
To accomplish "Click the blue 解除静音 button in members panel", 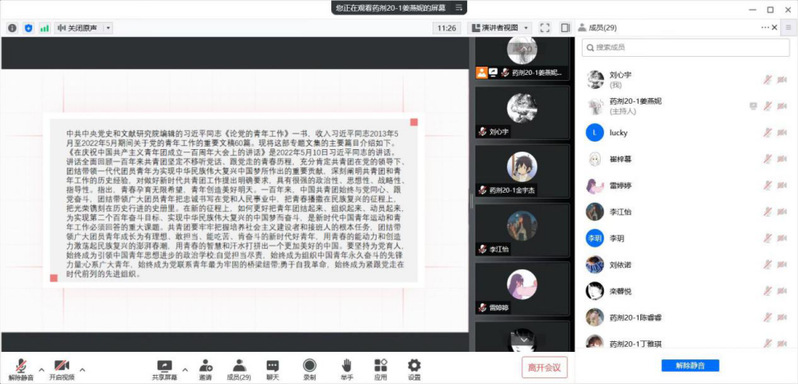I will (x=690, y=365).
